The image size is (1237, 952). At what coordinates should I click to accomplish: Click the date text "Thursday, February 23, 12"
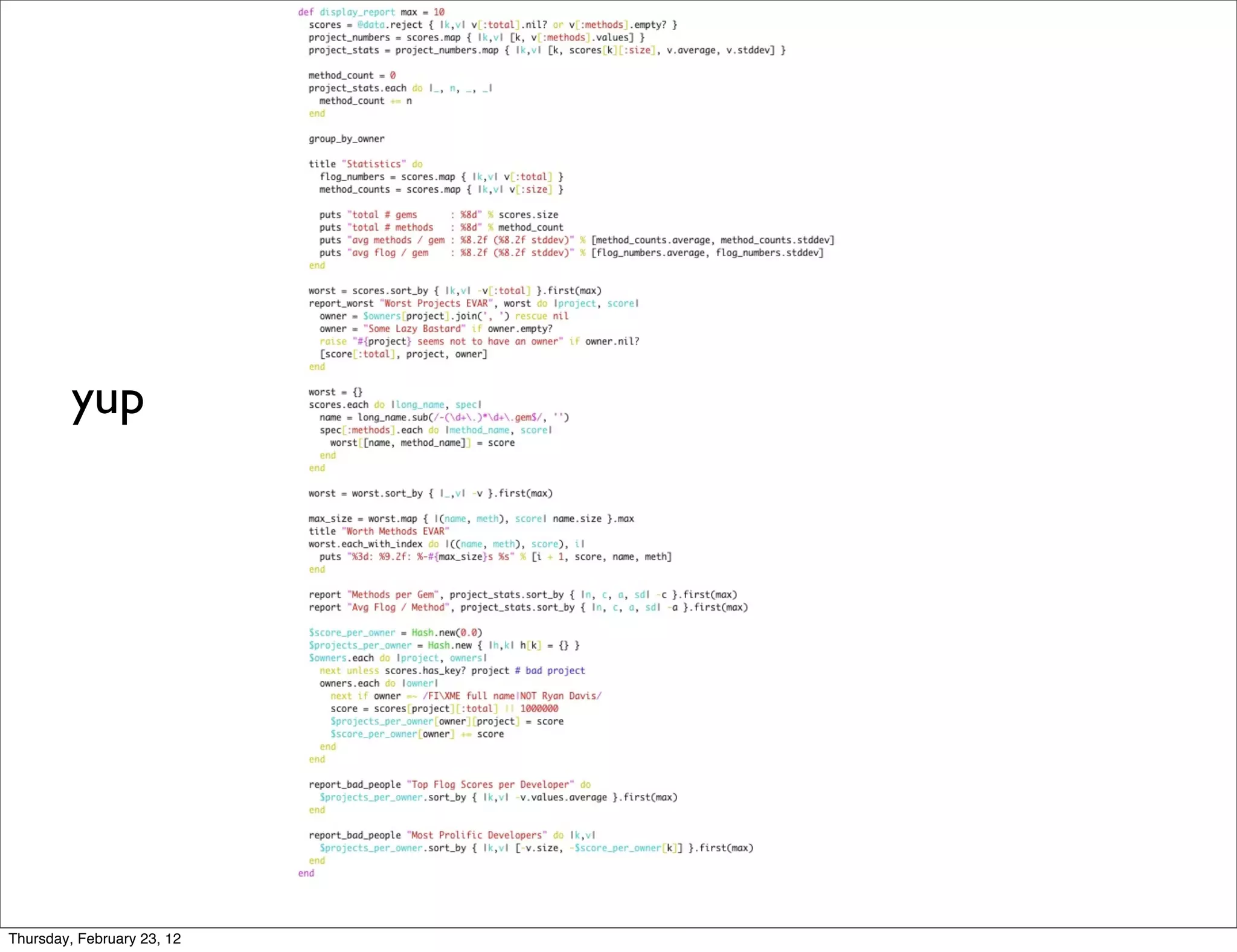click(95, 938)
